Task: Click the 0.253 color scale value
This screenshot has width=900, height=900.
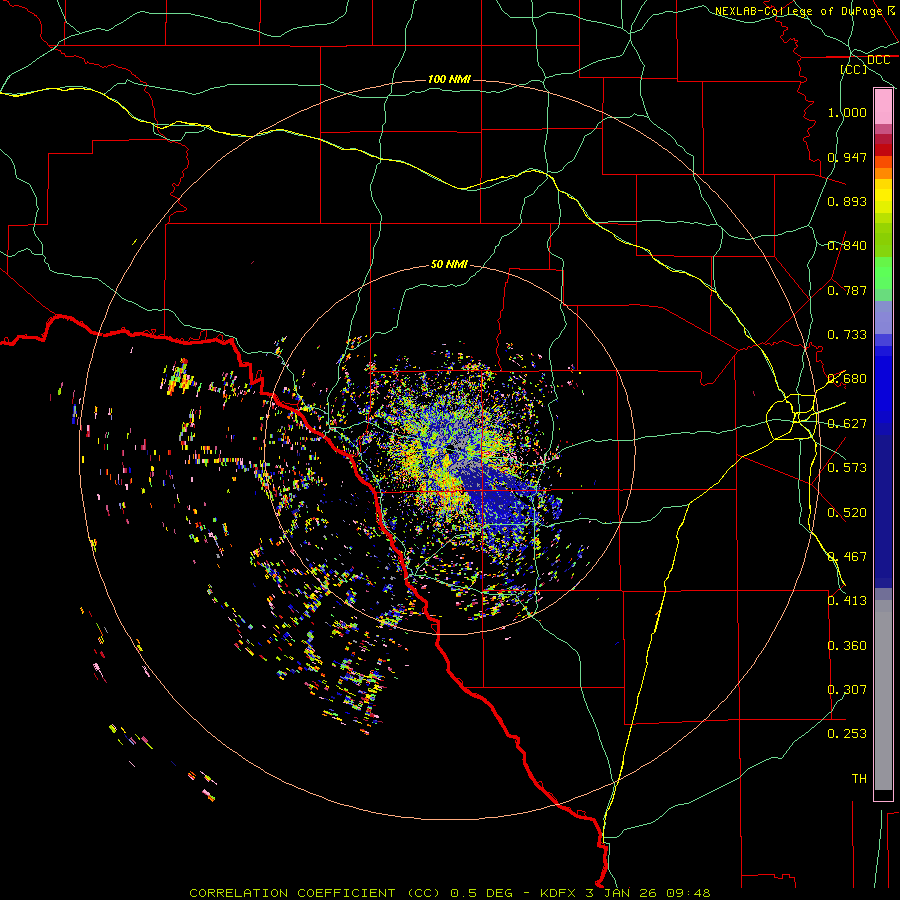Action: (847, 734)
